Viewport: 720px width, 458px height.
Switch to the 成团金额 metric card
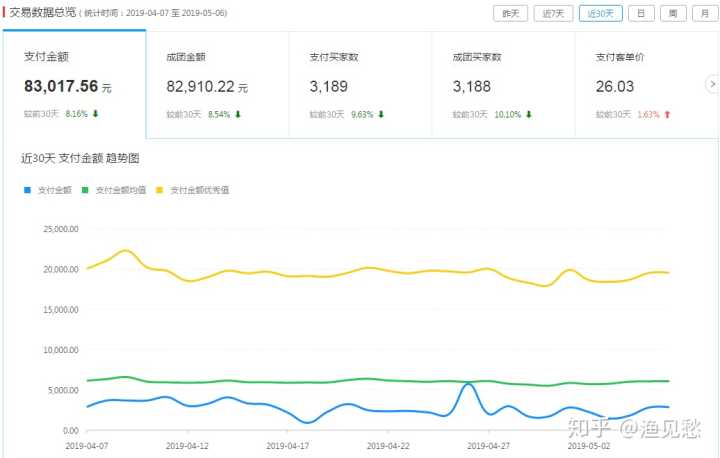coord(217,84)
